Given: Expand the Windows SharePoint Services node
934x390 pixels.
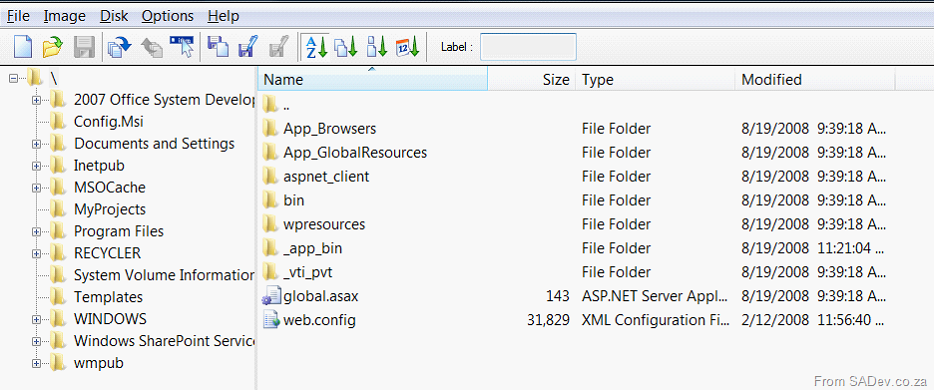Looking at the screenshot, I should pos(37,341).
